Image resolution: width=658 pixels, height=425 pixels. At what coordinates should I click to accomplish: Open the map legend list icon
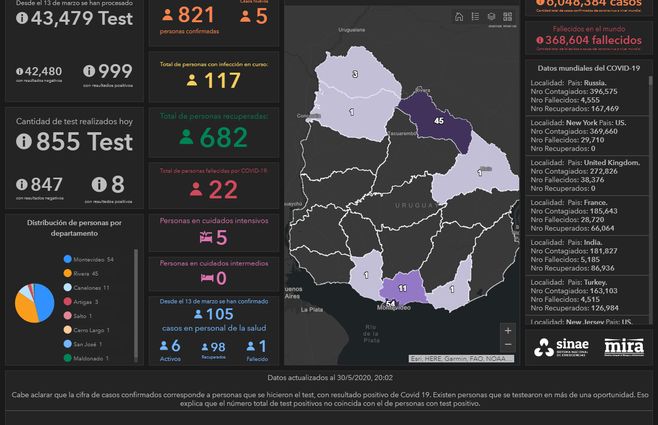coord(475,17)
